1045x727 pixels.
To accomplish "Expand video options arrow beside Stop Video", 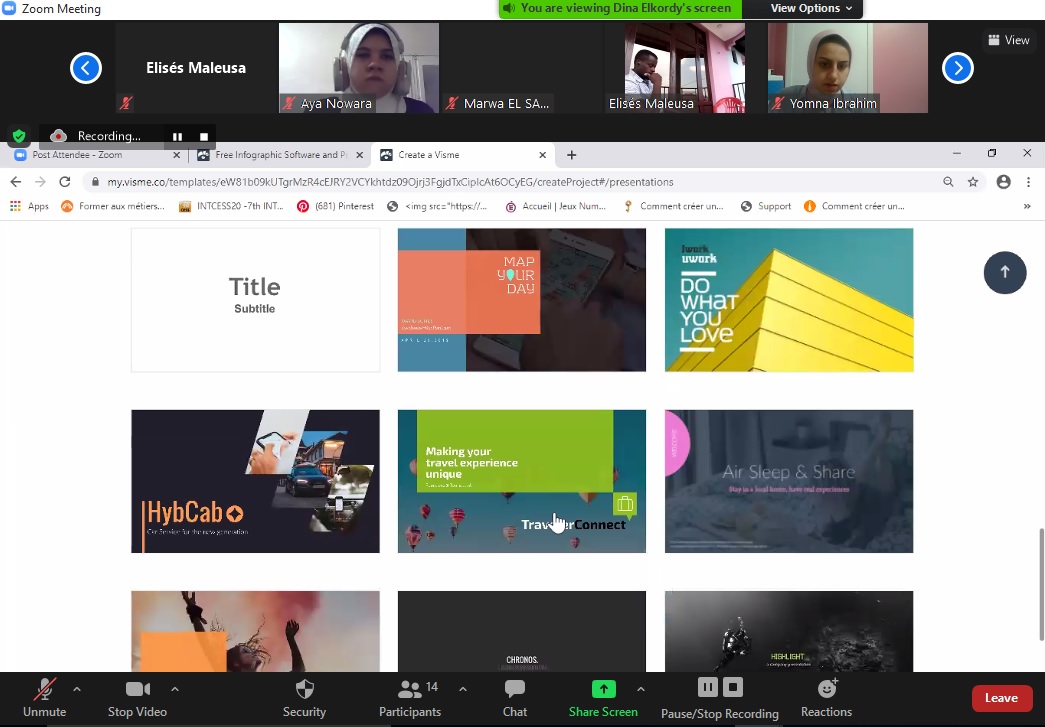I will [x=175, y=689].
